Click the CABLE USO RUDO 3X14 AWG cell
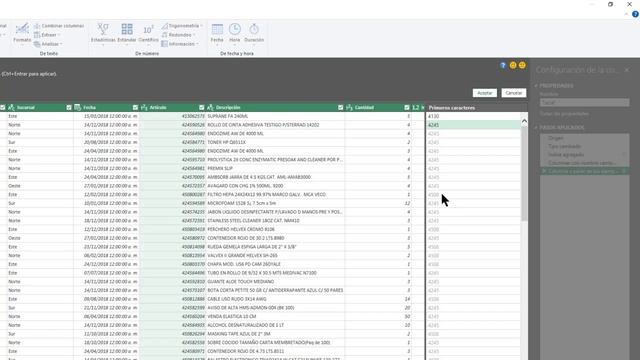 pyautogui.click(x=275, y=299)
